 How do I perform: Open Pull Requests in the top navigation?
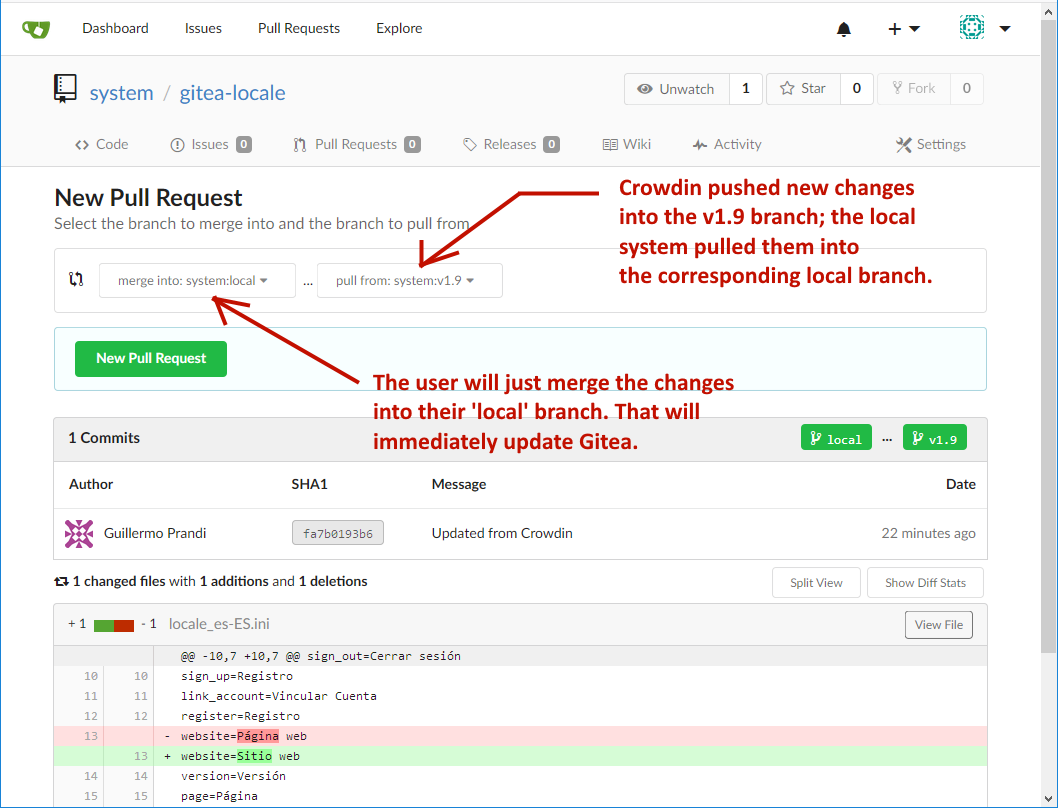[x=299, y=28]
